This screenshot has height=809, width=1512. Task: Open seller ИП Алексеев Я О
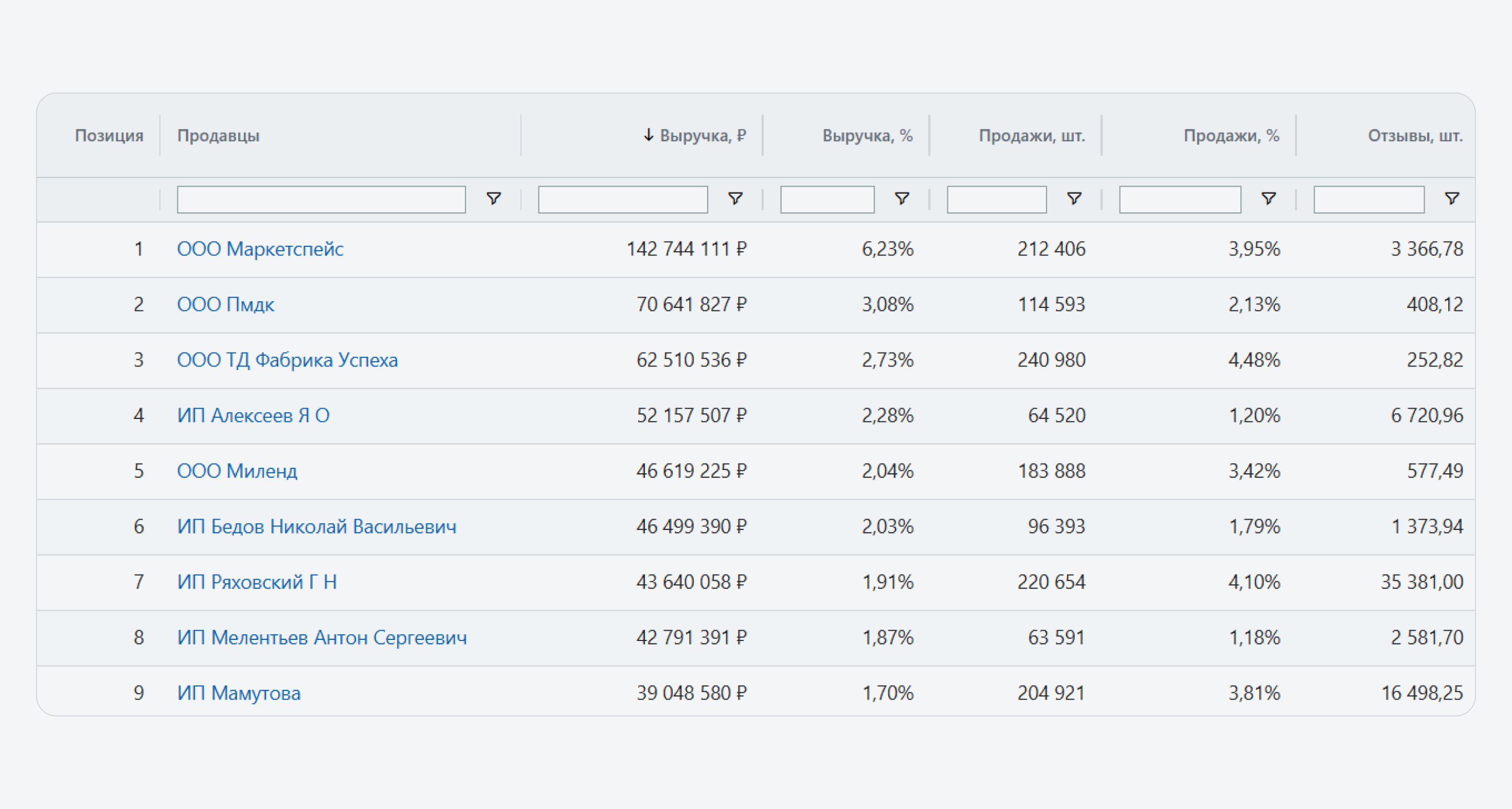pos(254,415)
